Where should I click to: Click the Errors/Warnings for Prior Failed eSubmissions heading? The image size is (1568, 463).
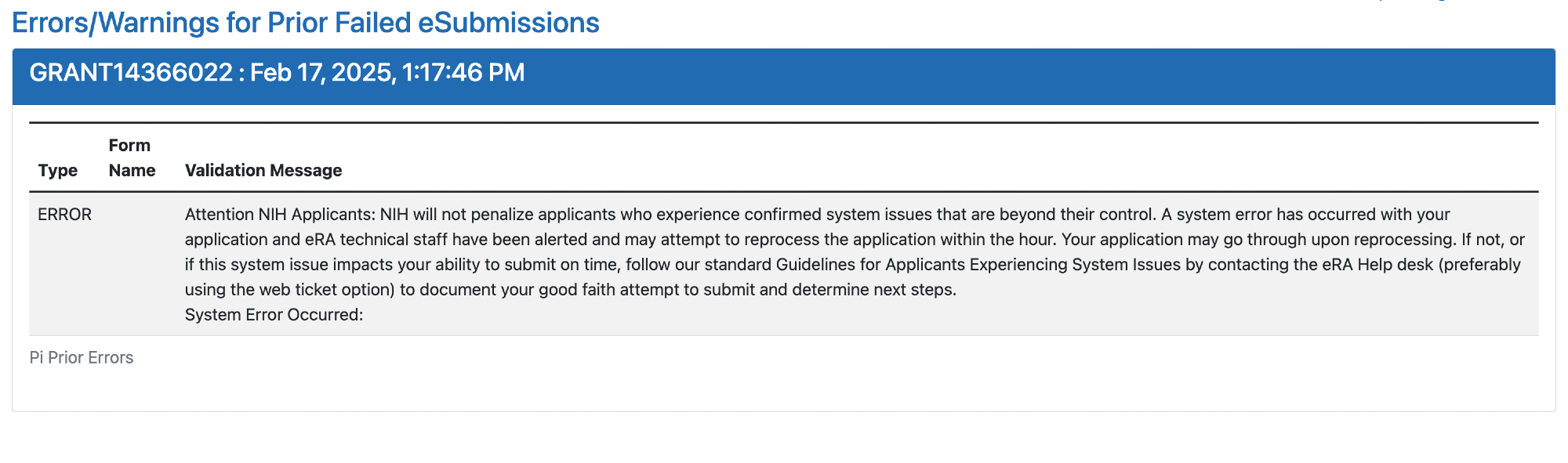pyautogui.click(x=305, y=24)
